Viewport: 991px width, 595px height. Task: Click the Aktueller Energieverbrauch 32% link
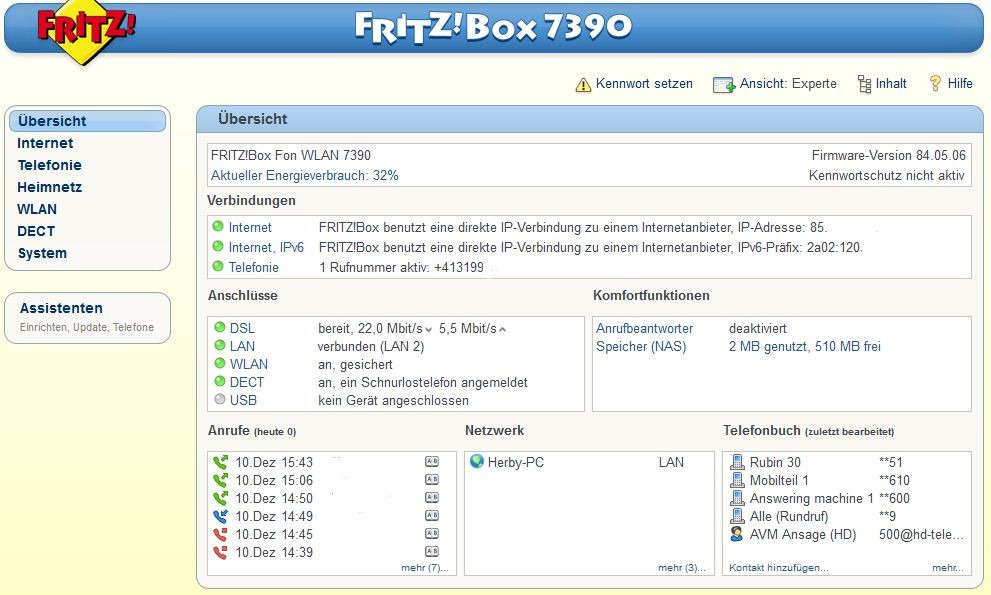coord(304,175)
